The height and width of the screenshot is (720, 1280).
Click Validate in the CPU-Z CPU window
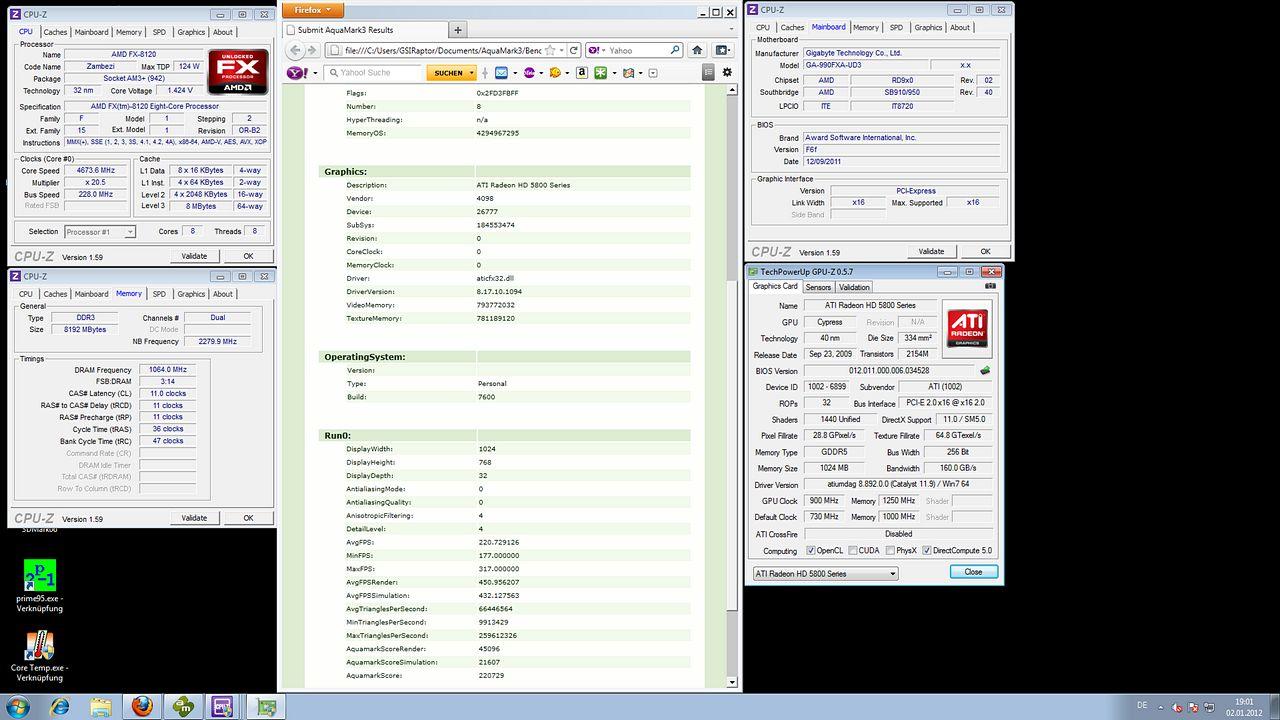coord(194,256)
